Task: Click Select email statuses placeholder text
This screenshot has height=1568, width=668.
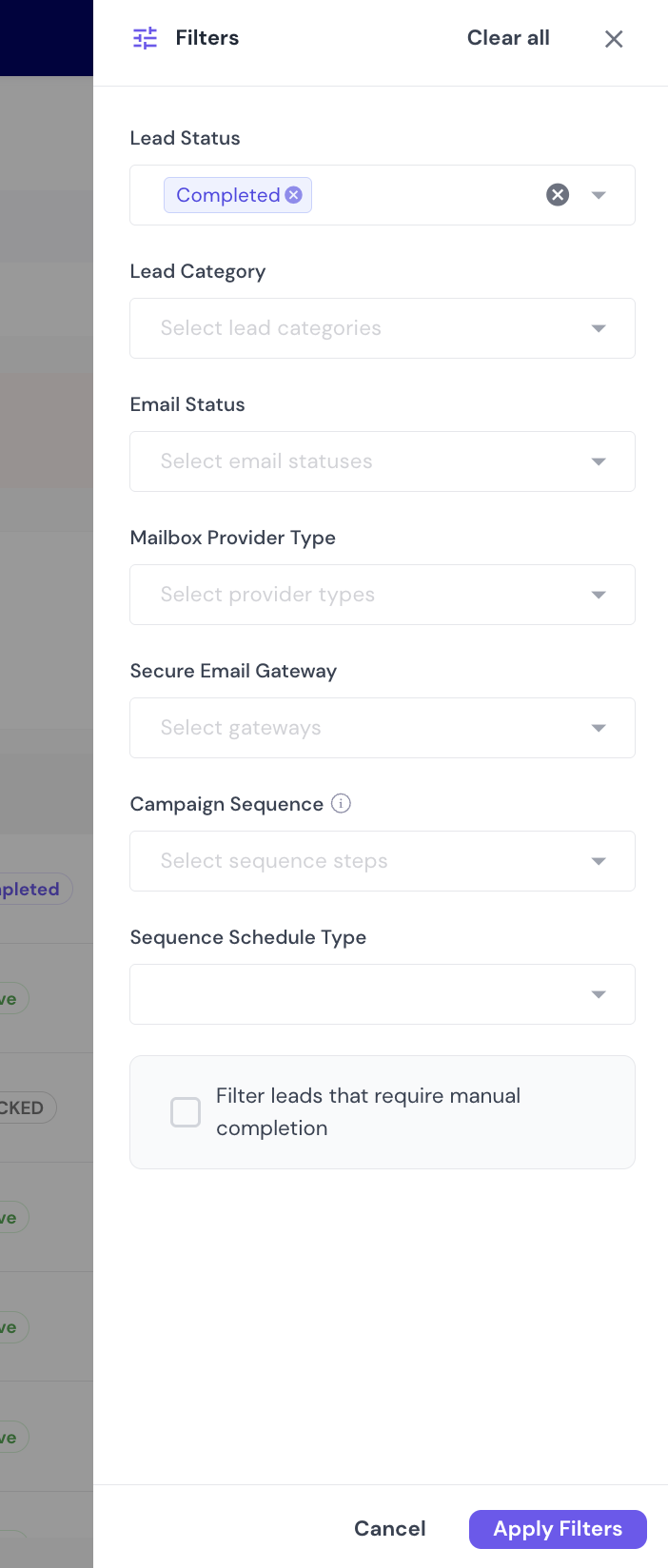Action: [266, 461]
